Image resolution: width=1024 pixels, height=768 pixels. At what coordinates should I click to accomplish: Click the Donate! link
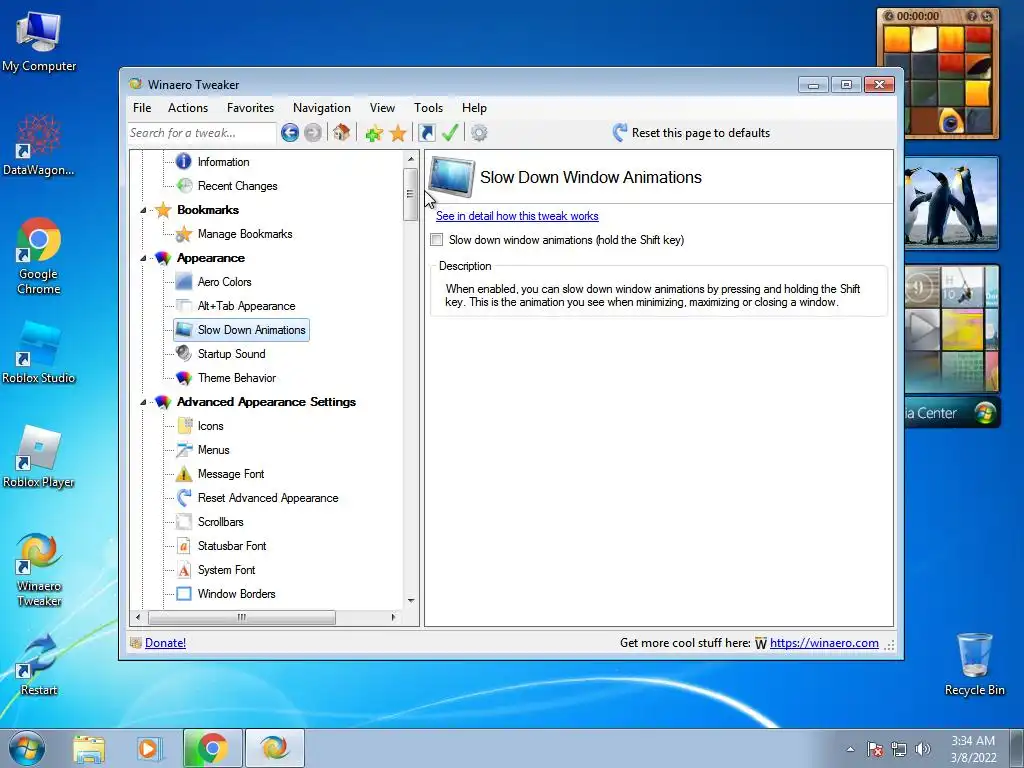pos(165,643)
